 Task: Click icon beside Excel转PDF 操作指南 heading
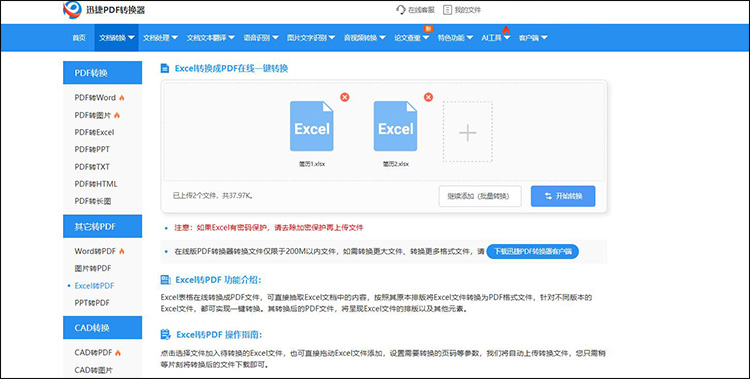[165, 334]
